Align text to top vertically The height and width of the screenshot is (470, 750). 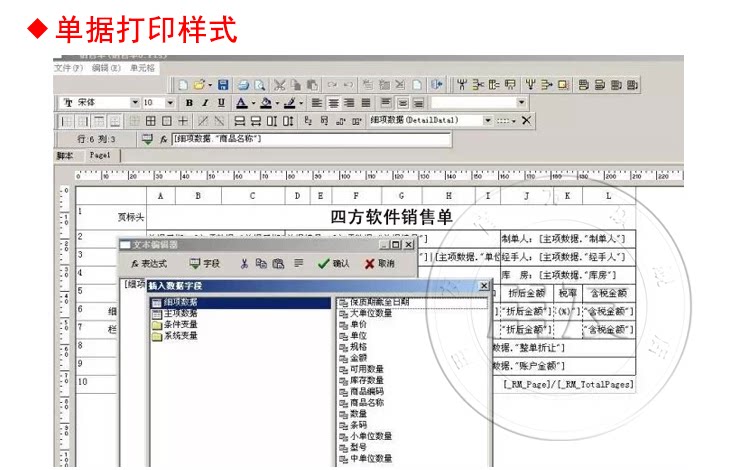[x=386, y=103]
